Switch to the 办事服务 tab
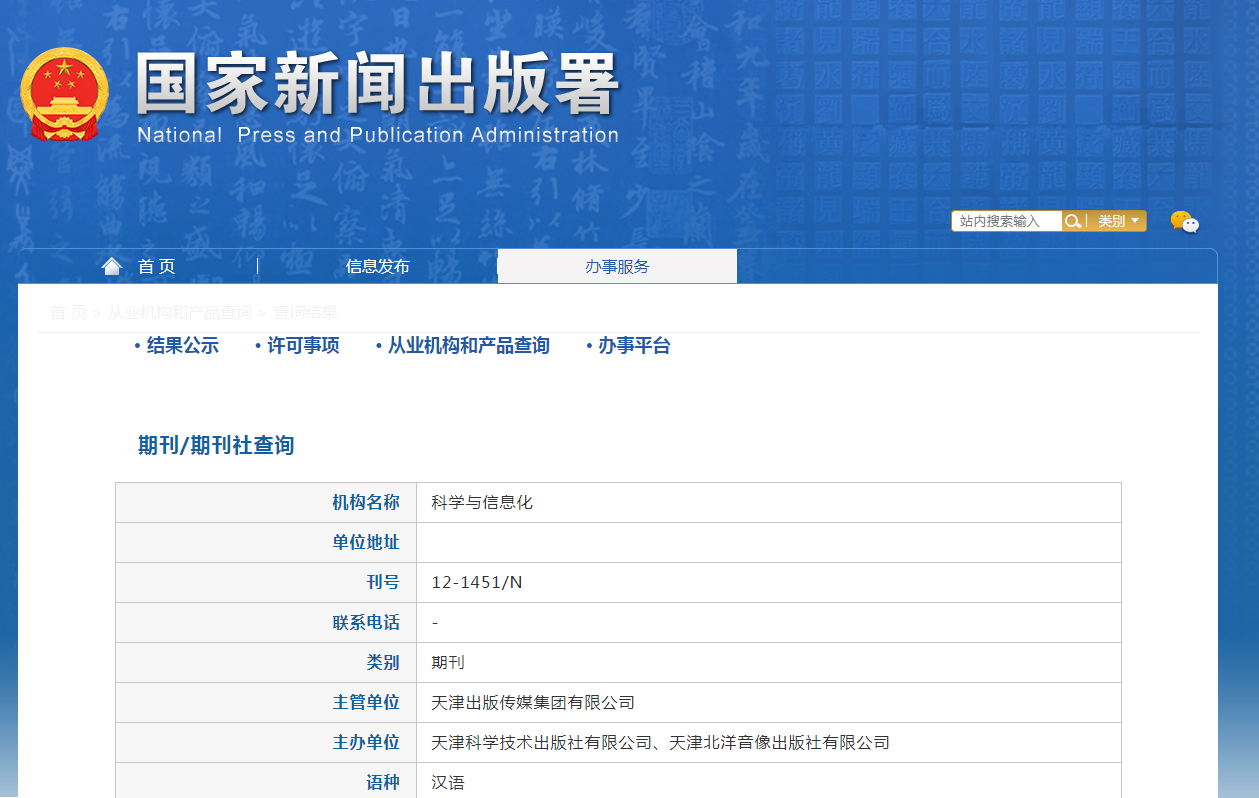Screen dimensions: 1259x798 [x=617, y=266]
